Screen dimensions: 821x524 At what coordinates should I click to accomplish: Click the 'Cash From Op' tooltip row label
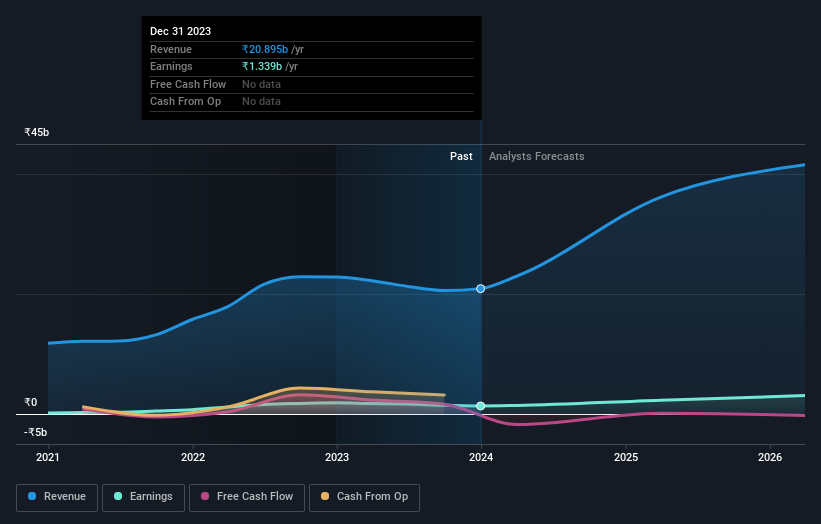185,102
